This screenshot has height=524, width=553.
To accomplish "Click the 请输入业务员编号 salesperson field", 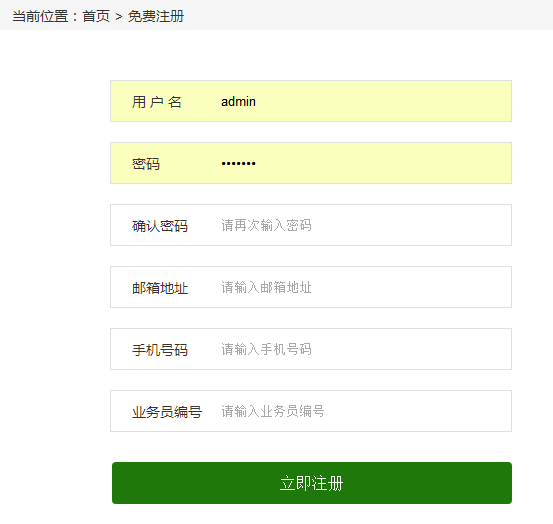I will pyautogui.click(x=311, y=411).
